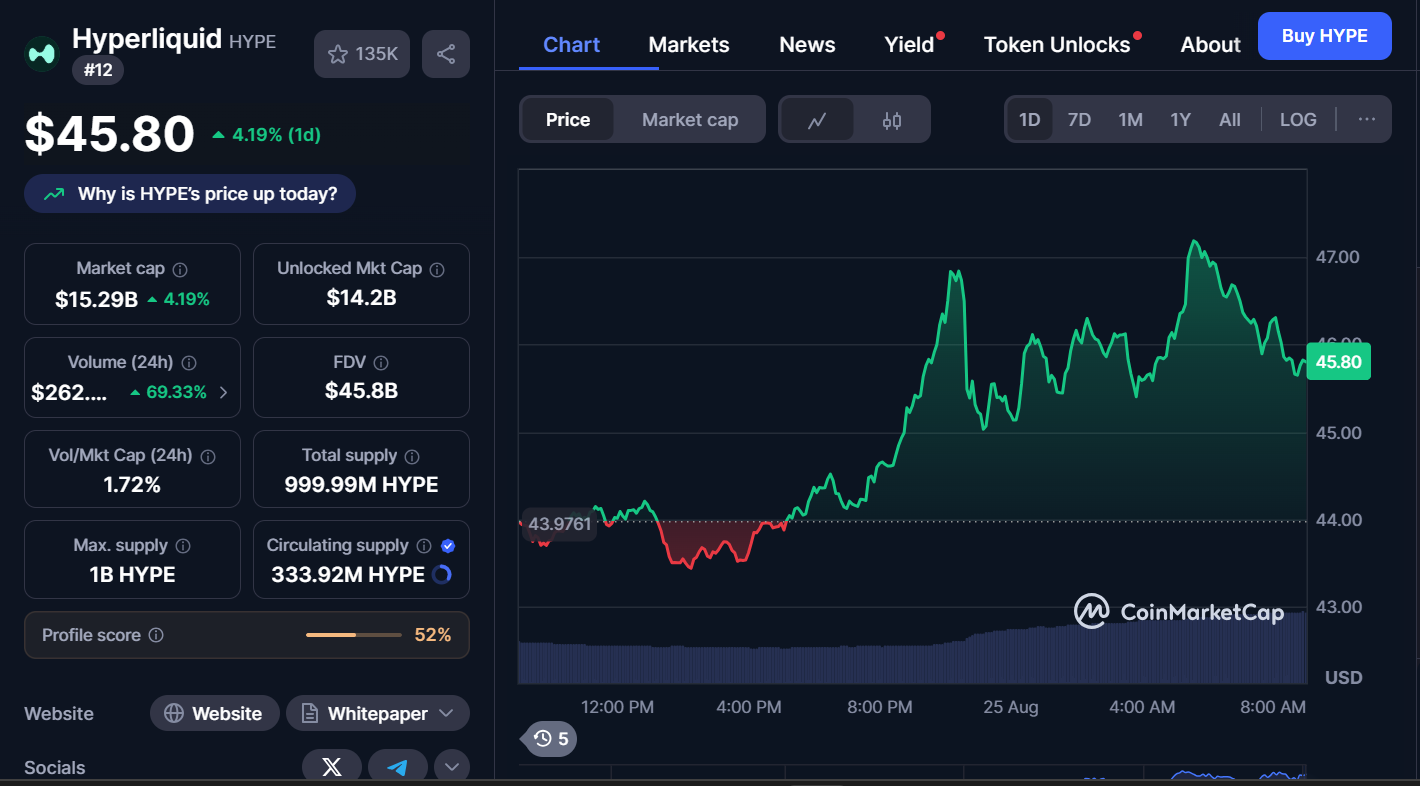Expand the Whitepaper dropdown

point(446,714)
